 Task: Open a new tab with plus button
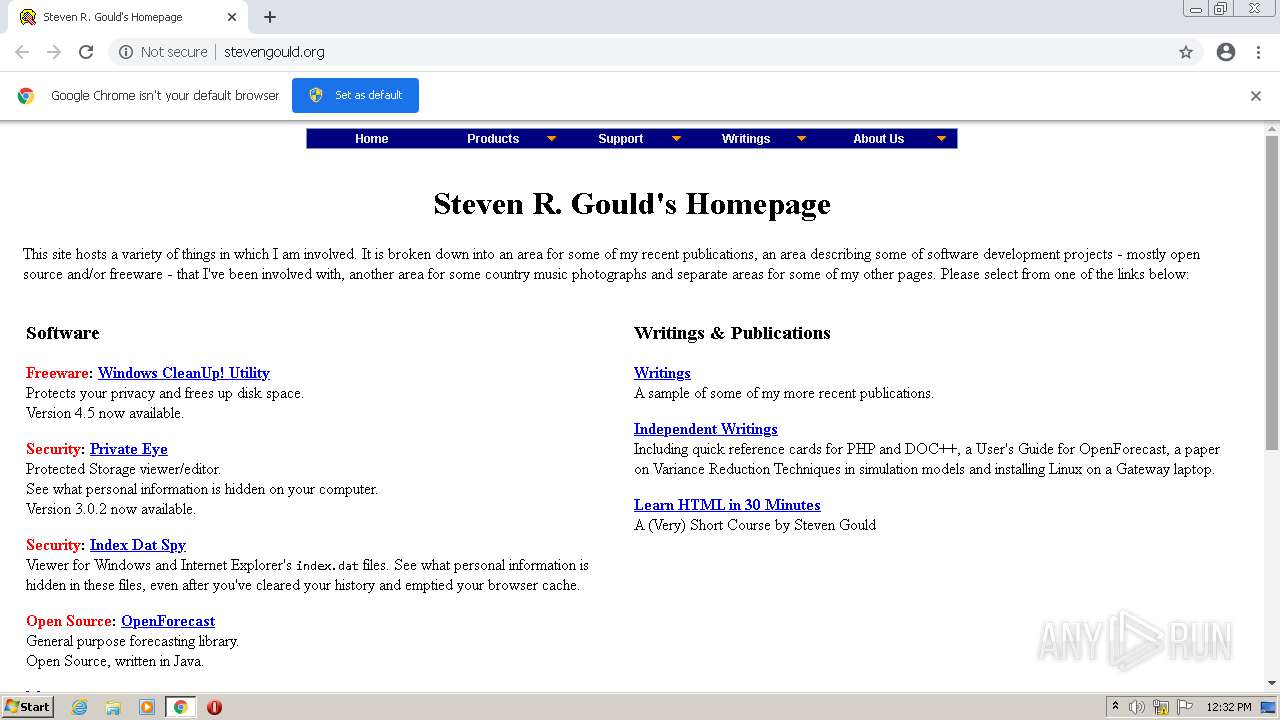pyautogui.click(x=270, y=17)
